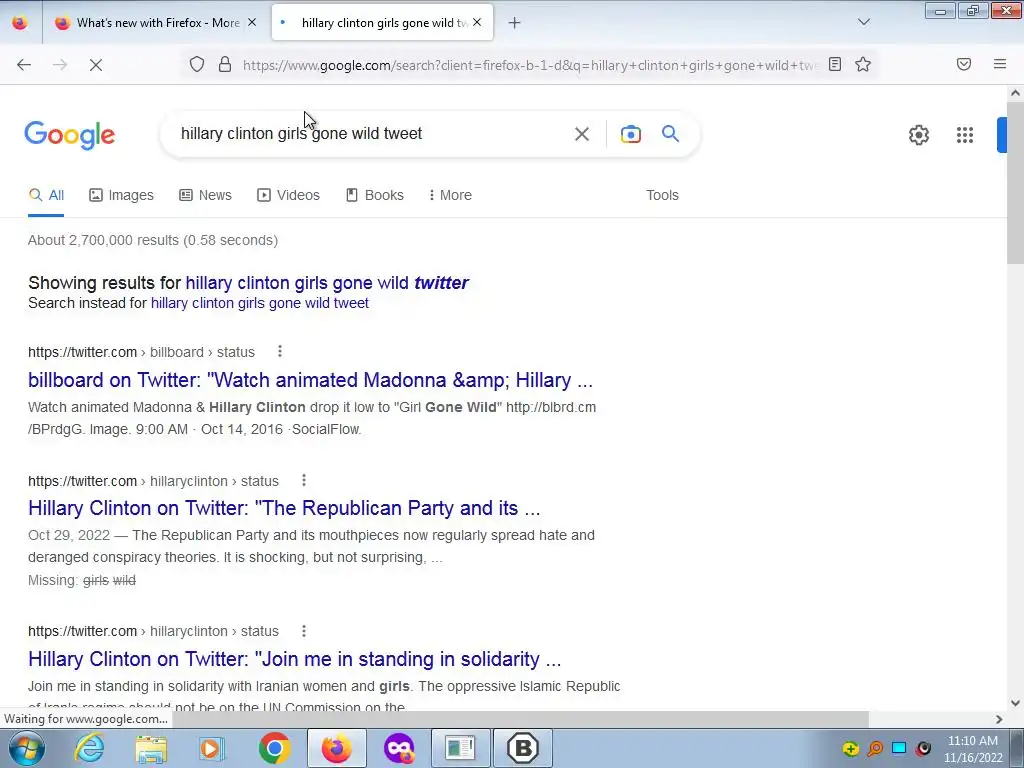This screenshot has width=1024, height=768.
Task: Open the Google apps grid
Action: click(x=965, y=135)
